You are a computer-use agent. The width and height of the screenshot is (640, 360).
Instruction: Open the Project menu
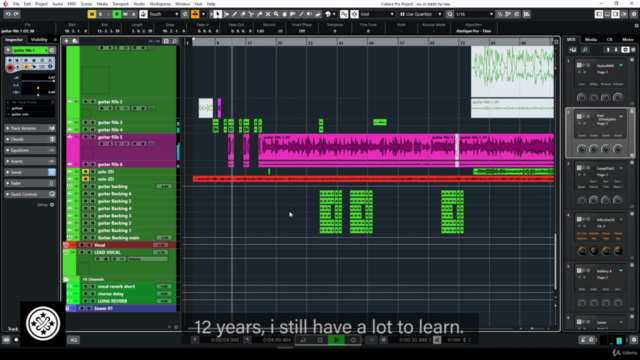pyautogui.click(x=41, y=4)
